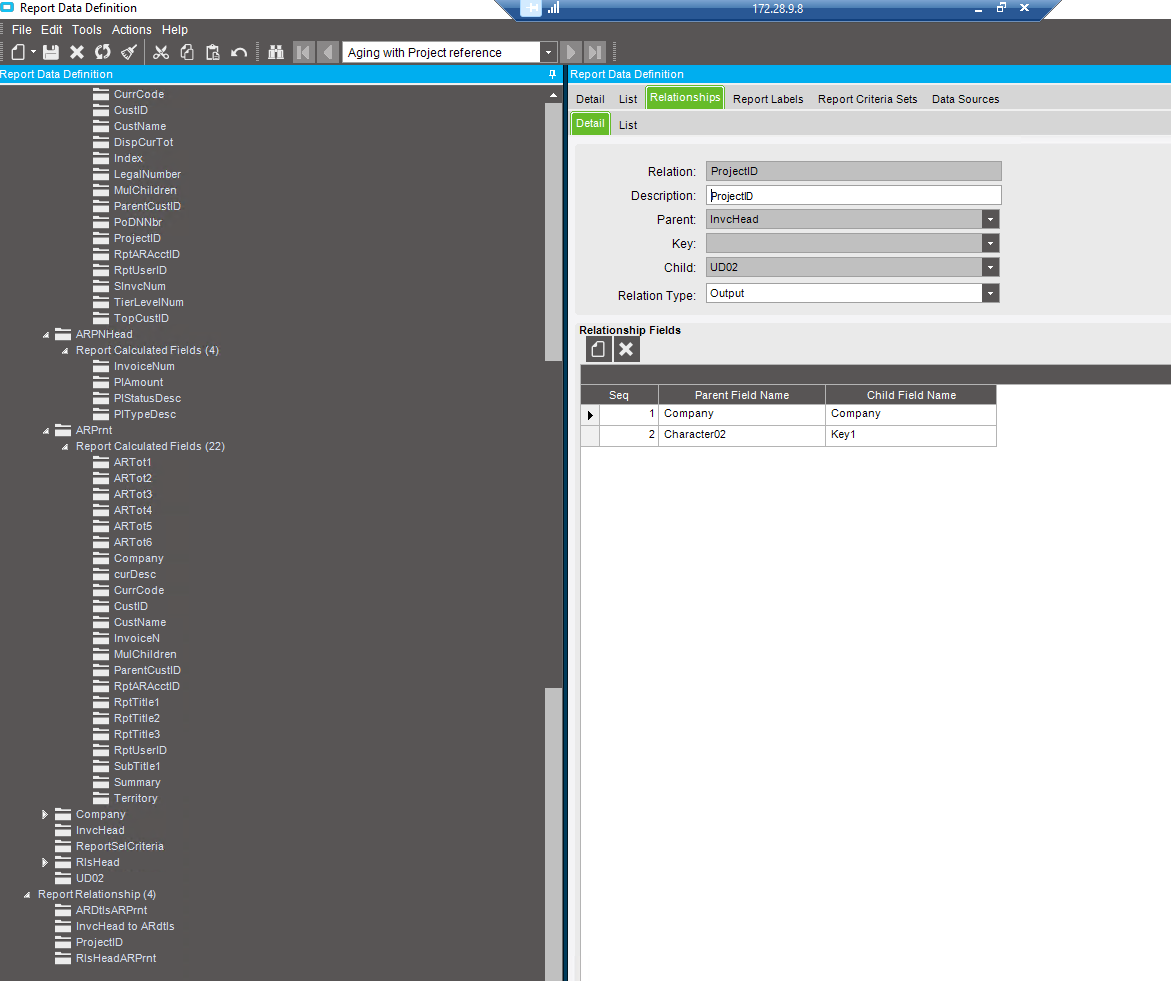Click the Seq column header

point(619,395)
